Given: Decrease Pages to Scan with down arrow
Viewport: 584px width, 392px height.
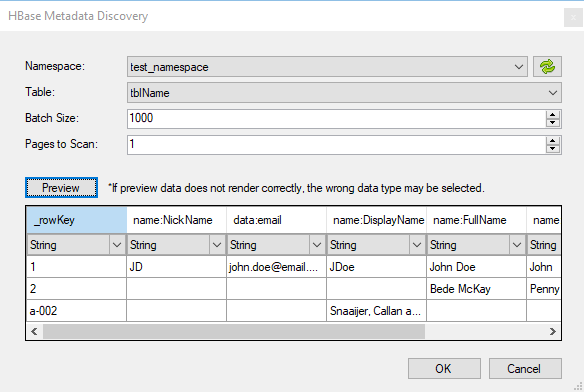Looking at the screenshot, I should [553, 149].
